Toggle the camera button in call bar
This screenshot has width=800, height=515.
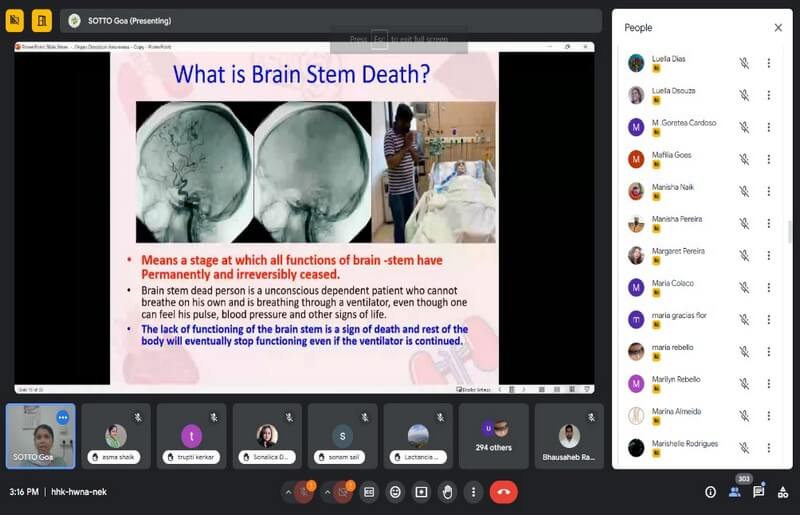[344, 492]
